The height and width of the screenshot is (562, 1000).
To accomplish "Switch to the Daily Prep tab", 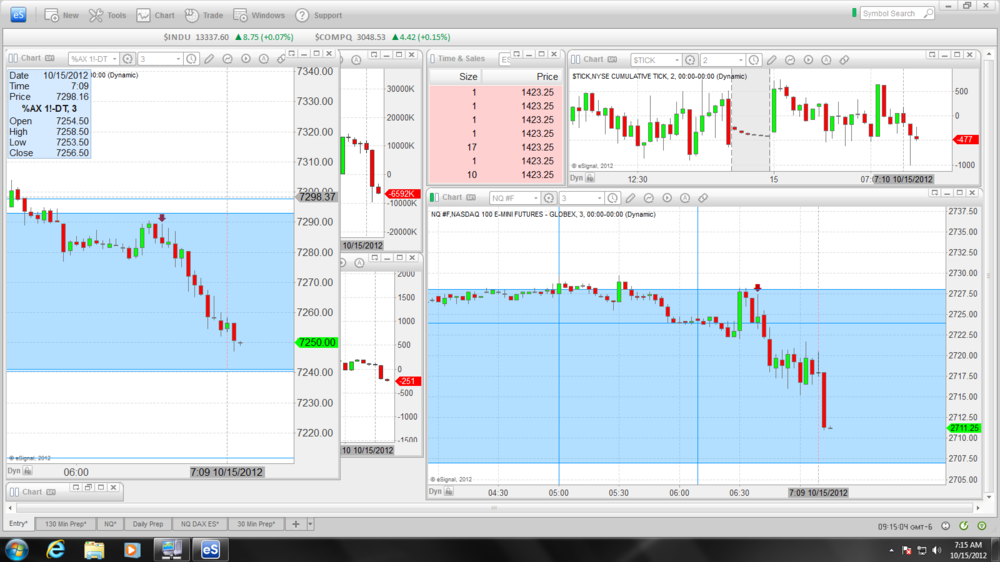I will tap(148, 524).
